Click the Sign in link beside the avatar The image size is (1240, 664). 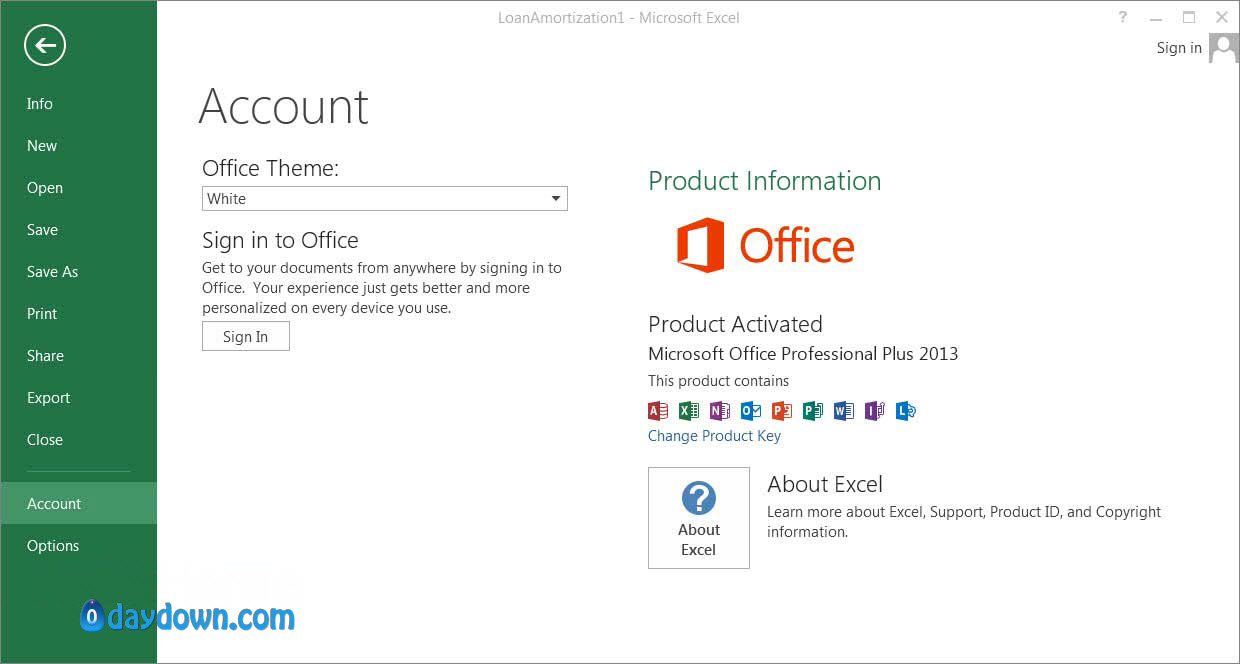(x=1179, y=48)
